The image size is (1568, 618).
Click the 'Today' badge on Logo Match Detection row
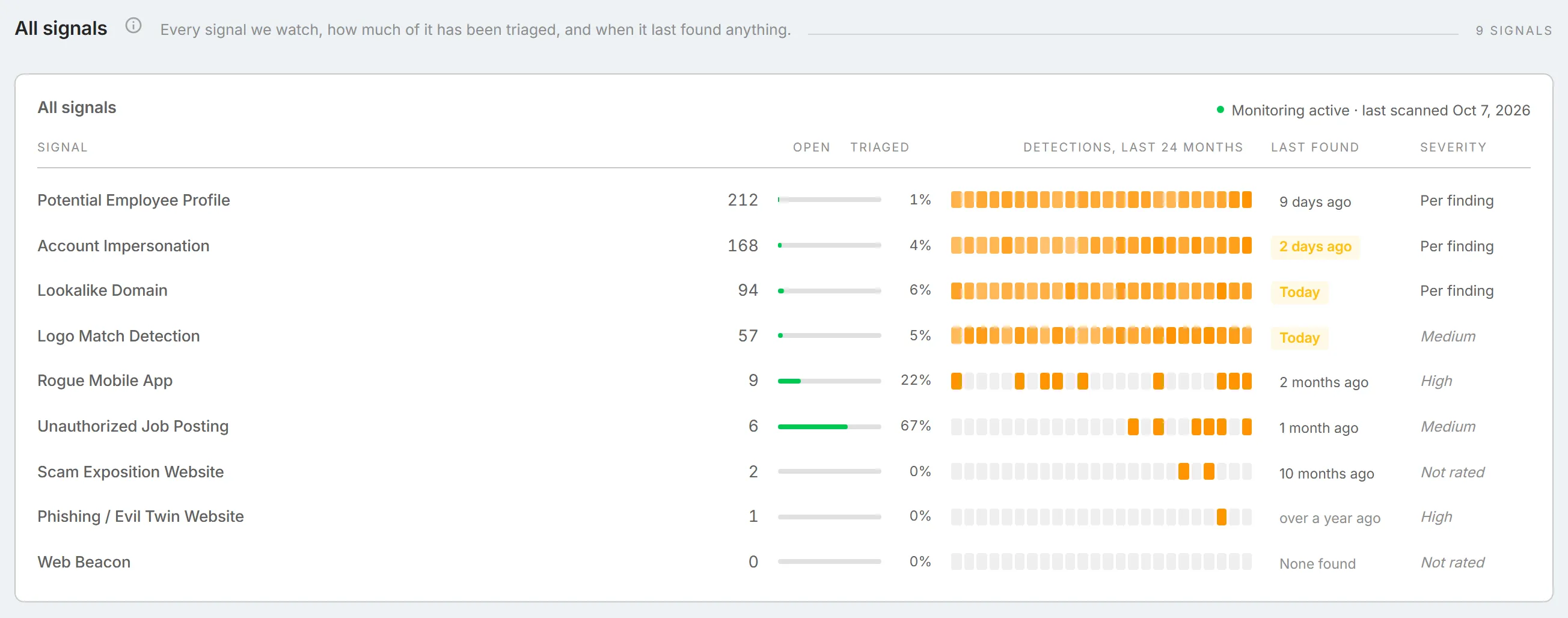point(1299,338)
